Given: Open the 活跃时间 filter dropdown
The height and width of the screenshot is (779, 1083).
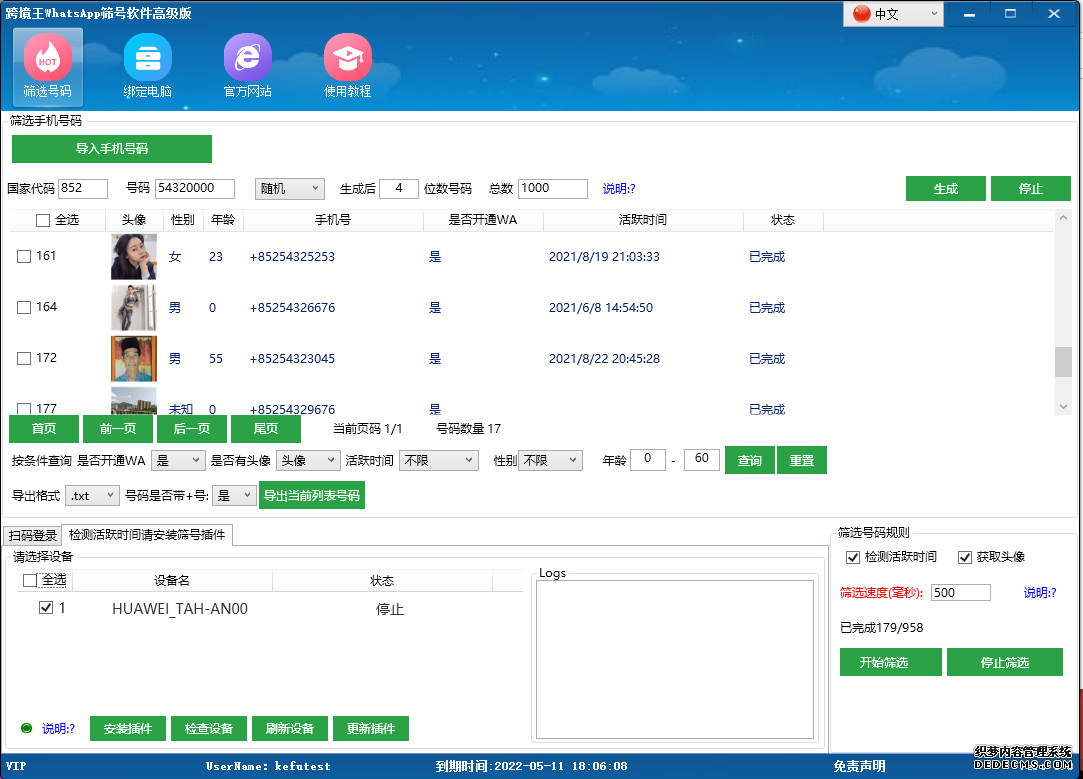Looking at the screenshot, I should point(439,461).
